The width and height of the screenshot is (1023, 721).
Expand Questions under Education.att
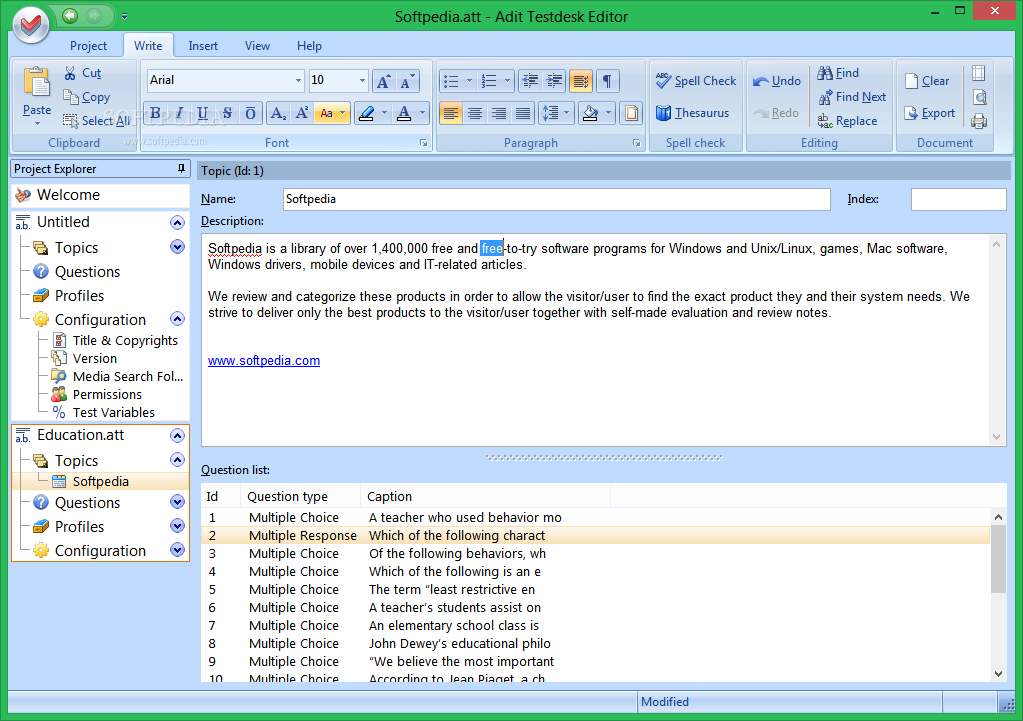point(177,502)
